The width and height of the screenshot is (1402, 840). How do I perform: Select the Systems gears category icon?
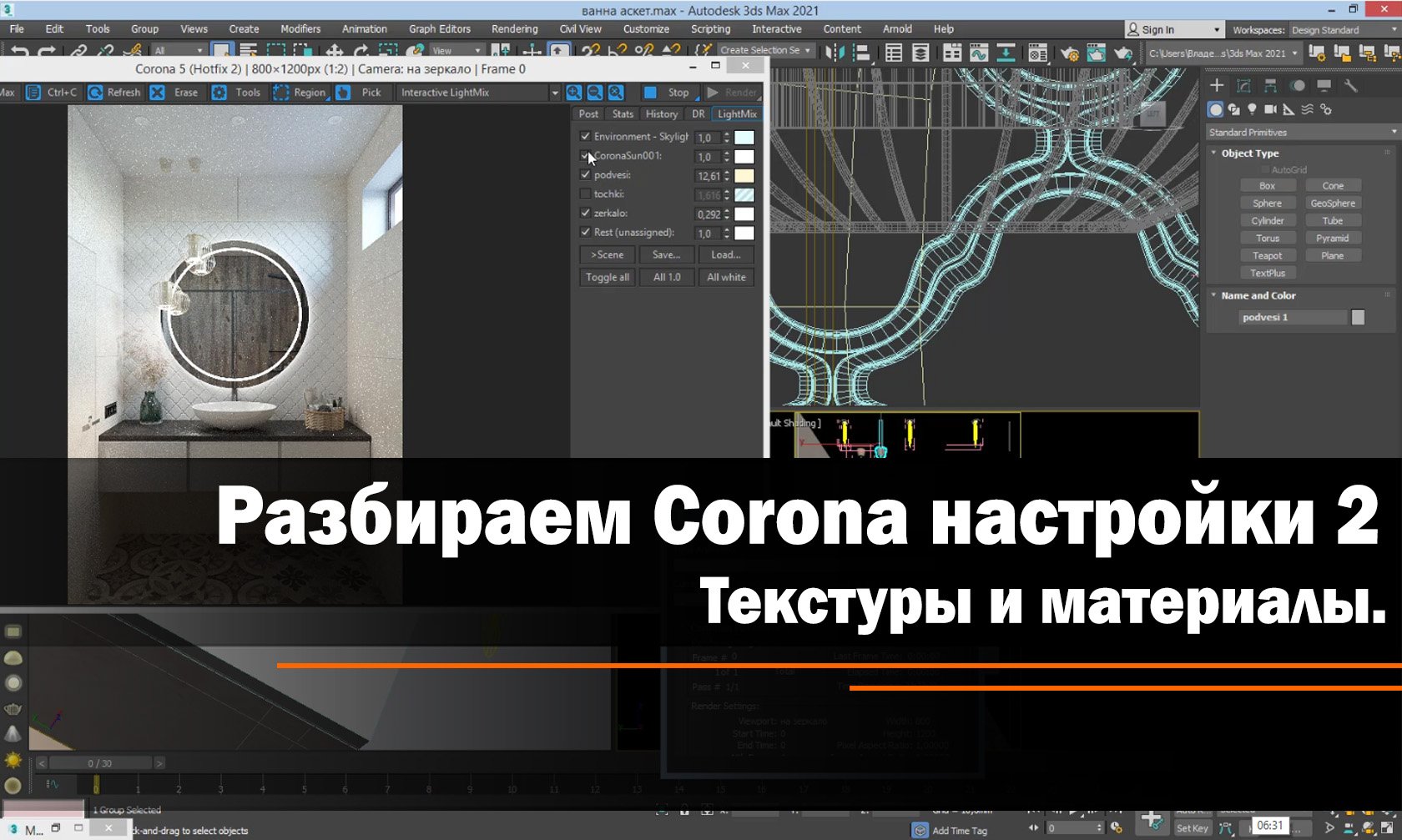[x=1325, y=109]
